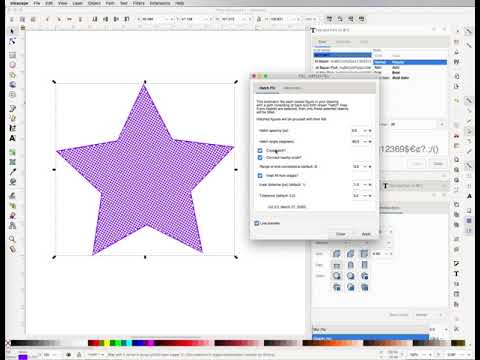This screenshot has height=360, width=480.
Task: Select the Node edit tool
Action: [12, 41]
